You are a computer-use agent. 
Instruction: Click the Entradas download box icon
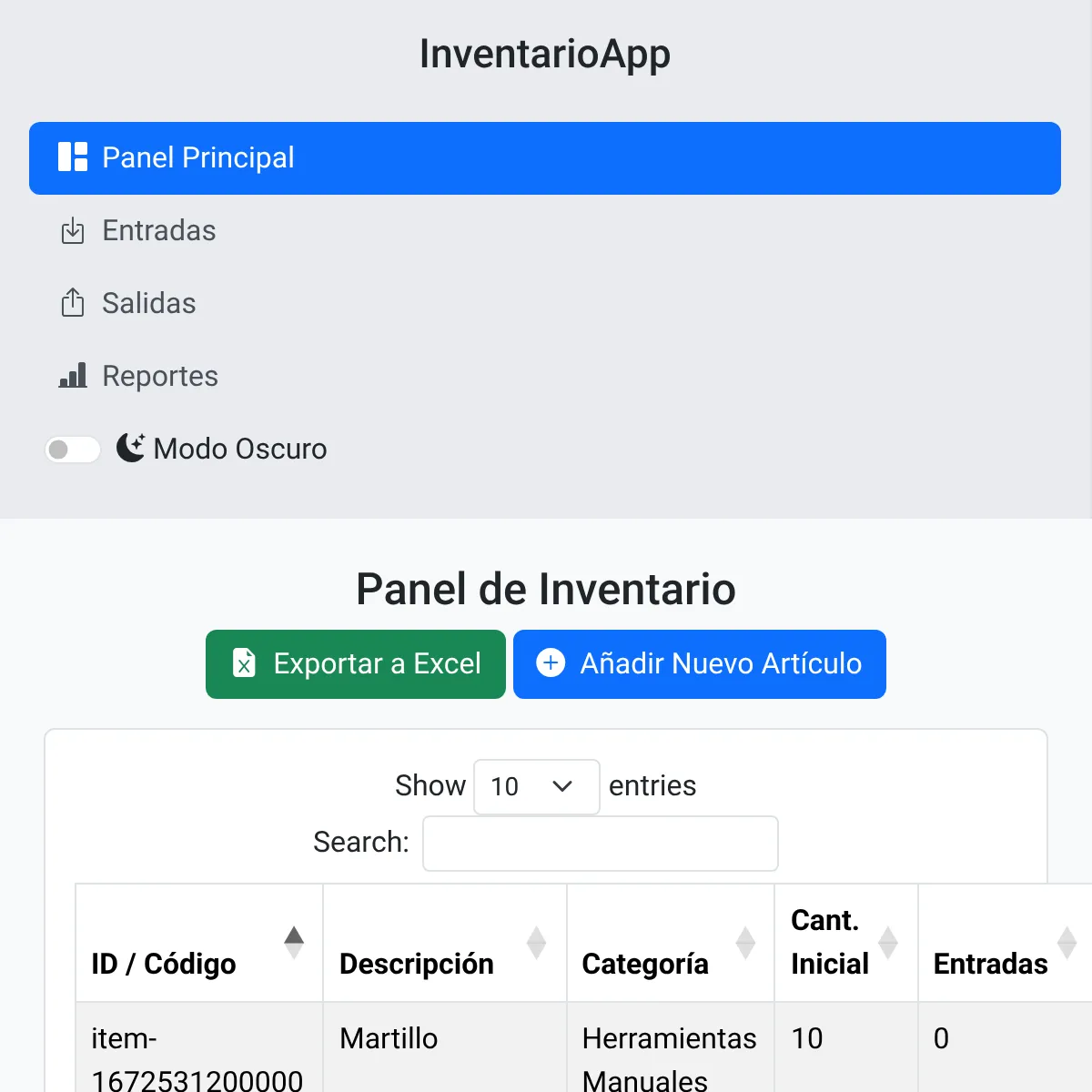click(73, 231)
